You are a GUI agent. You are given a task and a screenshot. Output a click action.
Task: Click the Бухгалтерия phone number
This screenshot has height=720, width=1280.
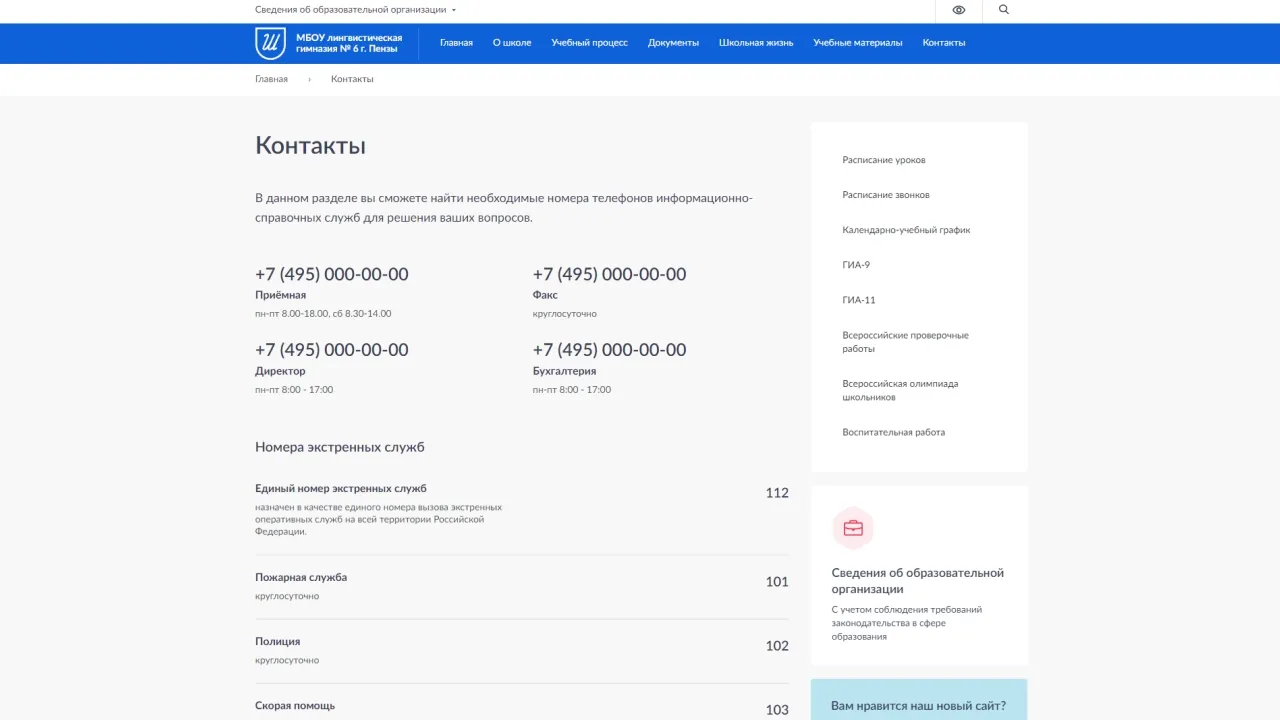pyautogui.click(x=609, y=350)
